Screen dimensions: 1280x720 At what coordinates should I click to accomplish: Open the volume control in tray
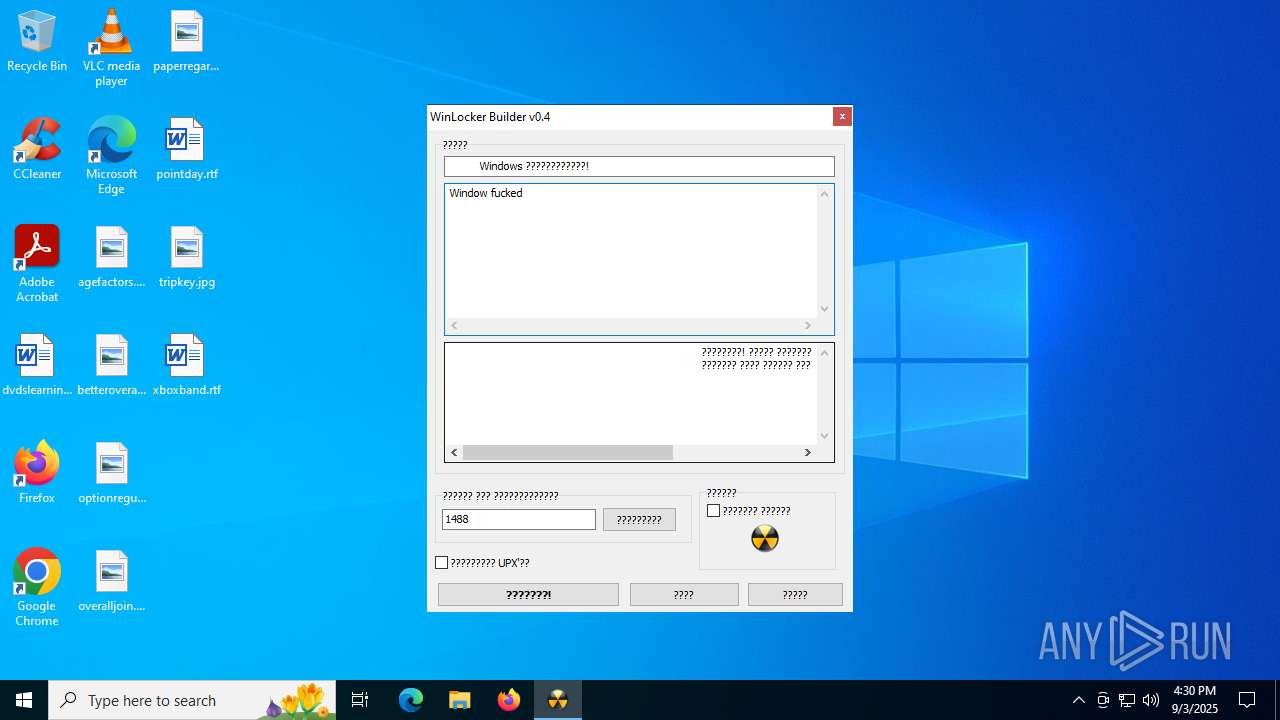(x=1151, y=700)
